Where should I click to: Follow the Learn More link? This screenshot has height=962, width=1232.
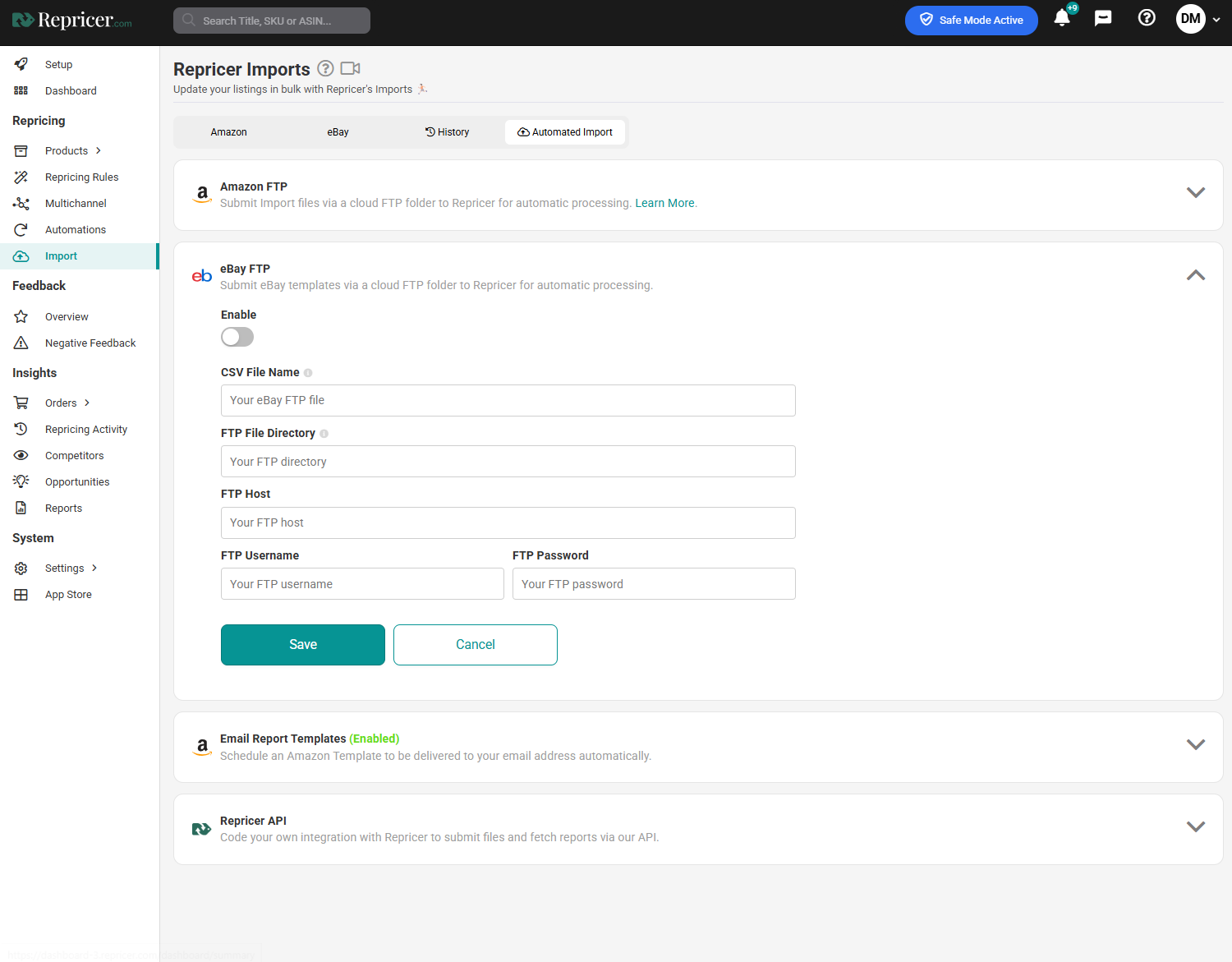click(664, 203)
